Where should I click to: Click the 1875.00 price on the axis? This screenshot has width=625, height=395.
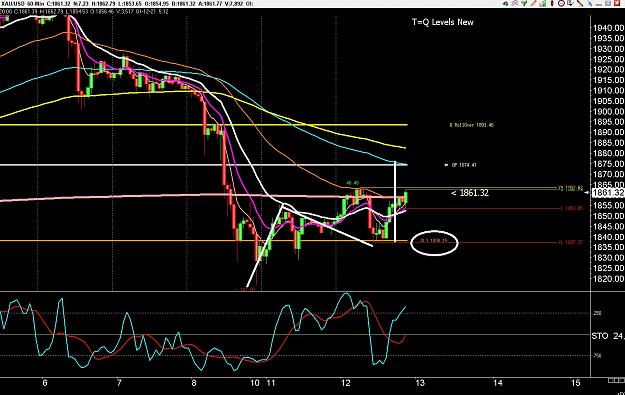click(608, 164)
